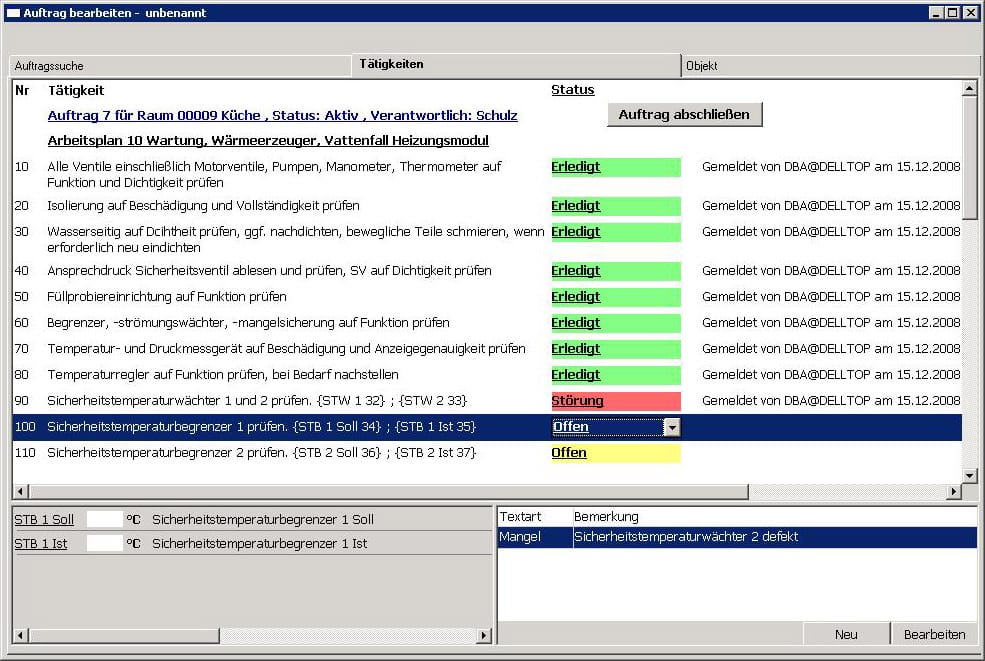Open the Auftragssuche tab

180,66
